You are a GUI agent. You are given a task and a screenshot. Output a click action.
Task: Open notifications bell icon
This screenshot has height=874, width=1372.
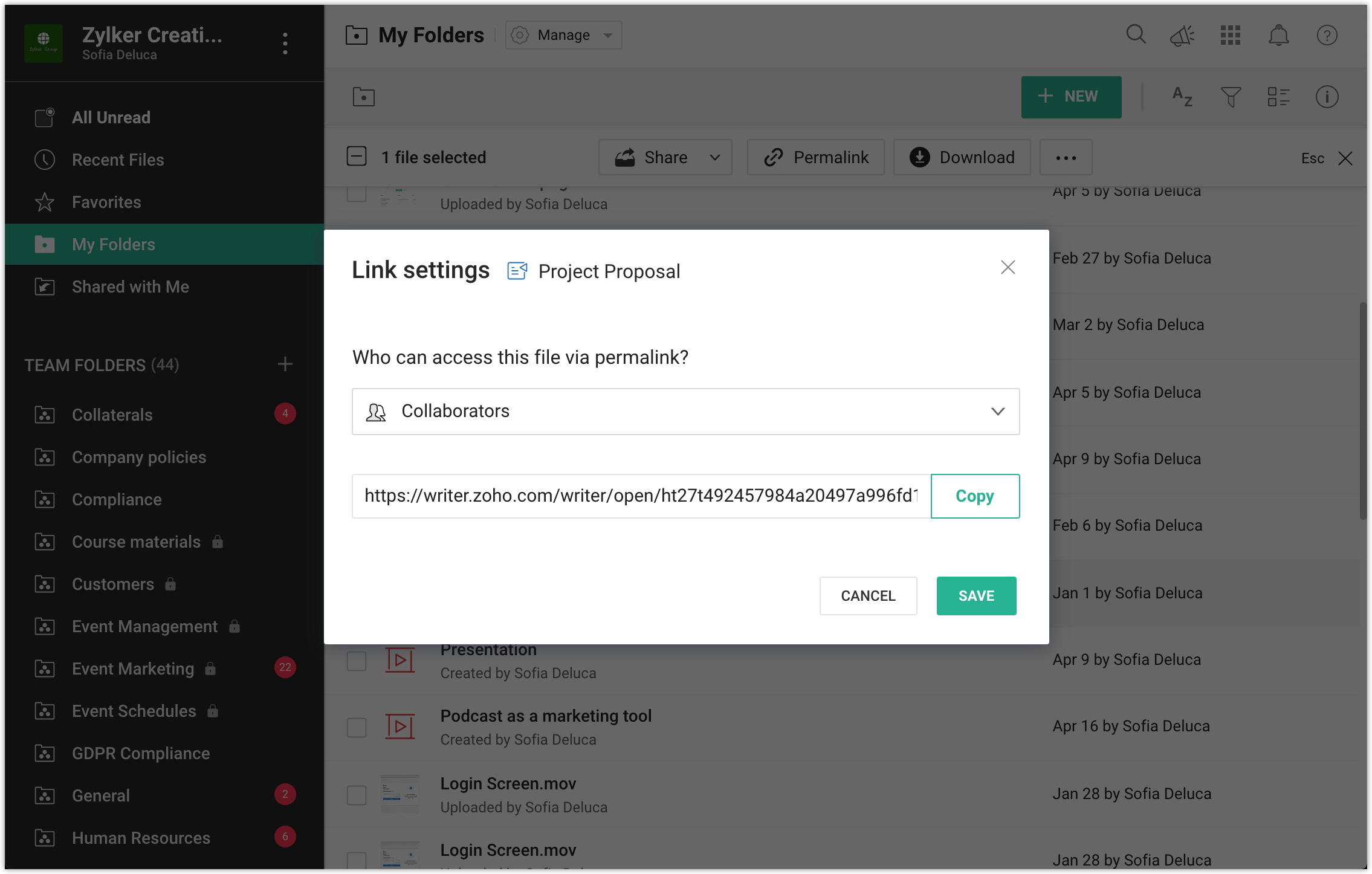click(1278, 35)
